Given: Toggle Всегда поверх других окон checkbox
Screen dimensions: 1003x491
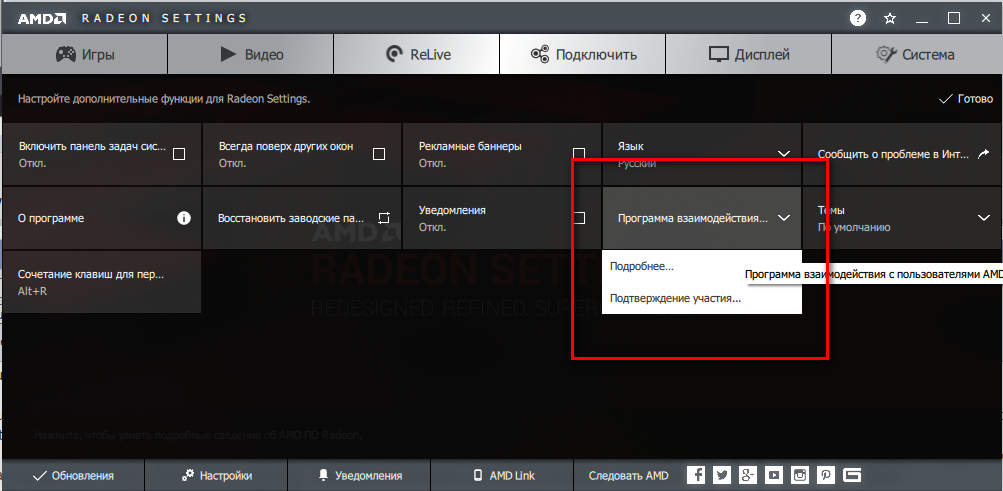Looking at the screenshot, I should (x=379, y=154).
